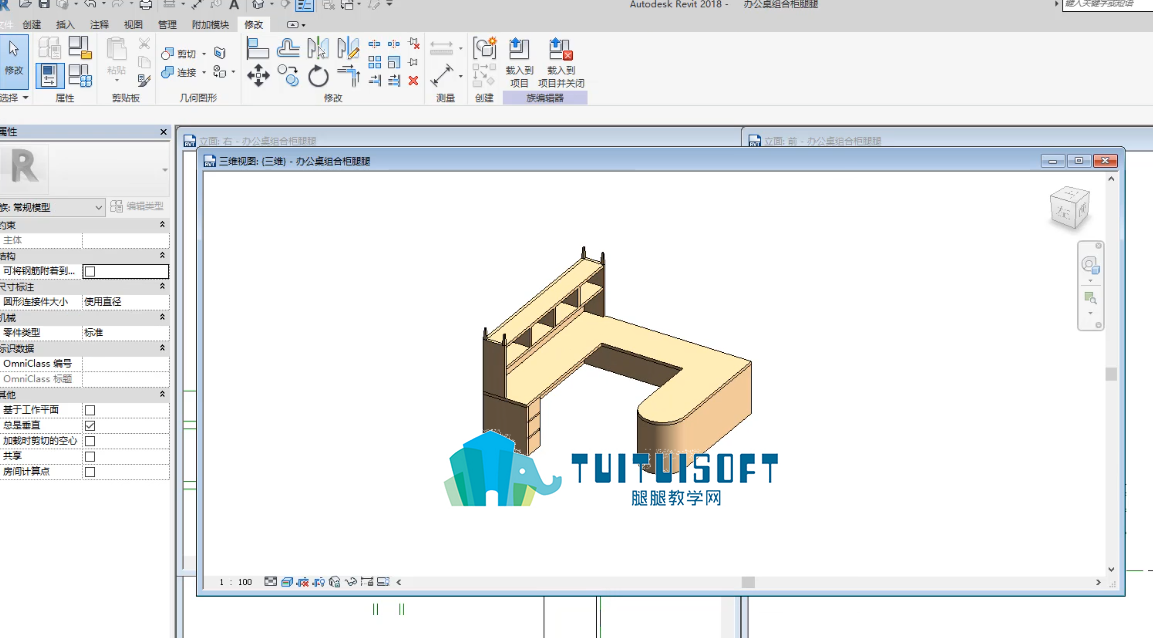1153x638 pixels.
Task: Open the 连接 geometry dropdown arrow
Action: click(204, 73)
